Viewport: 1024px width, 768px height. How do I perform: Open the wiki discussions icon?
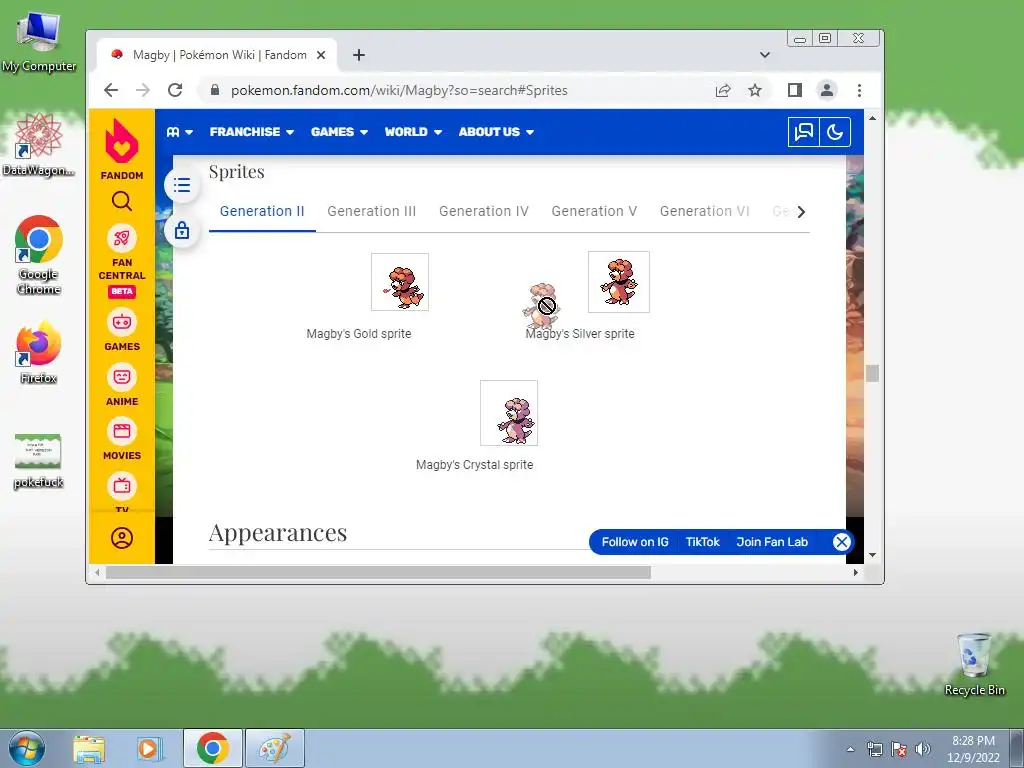(803, 132)
